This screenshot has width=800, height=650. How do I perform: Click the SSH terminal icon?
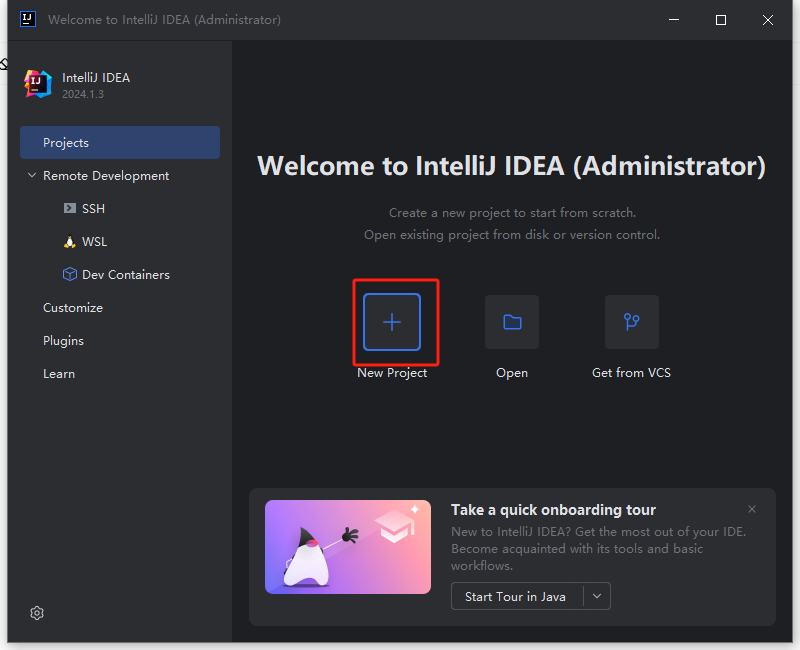[69, 208]
